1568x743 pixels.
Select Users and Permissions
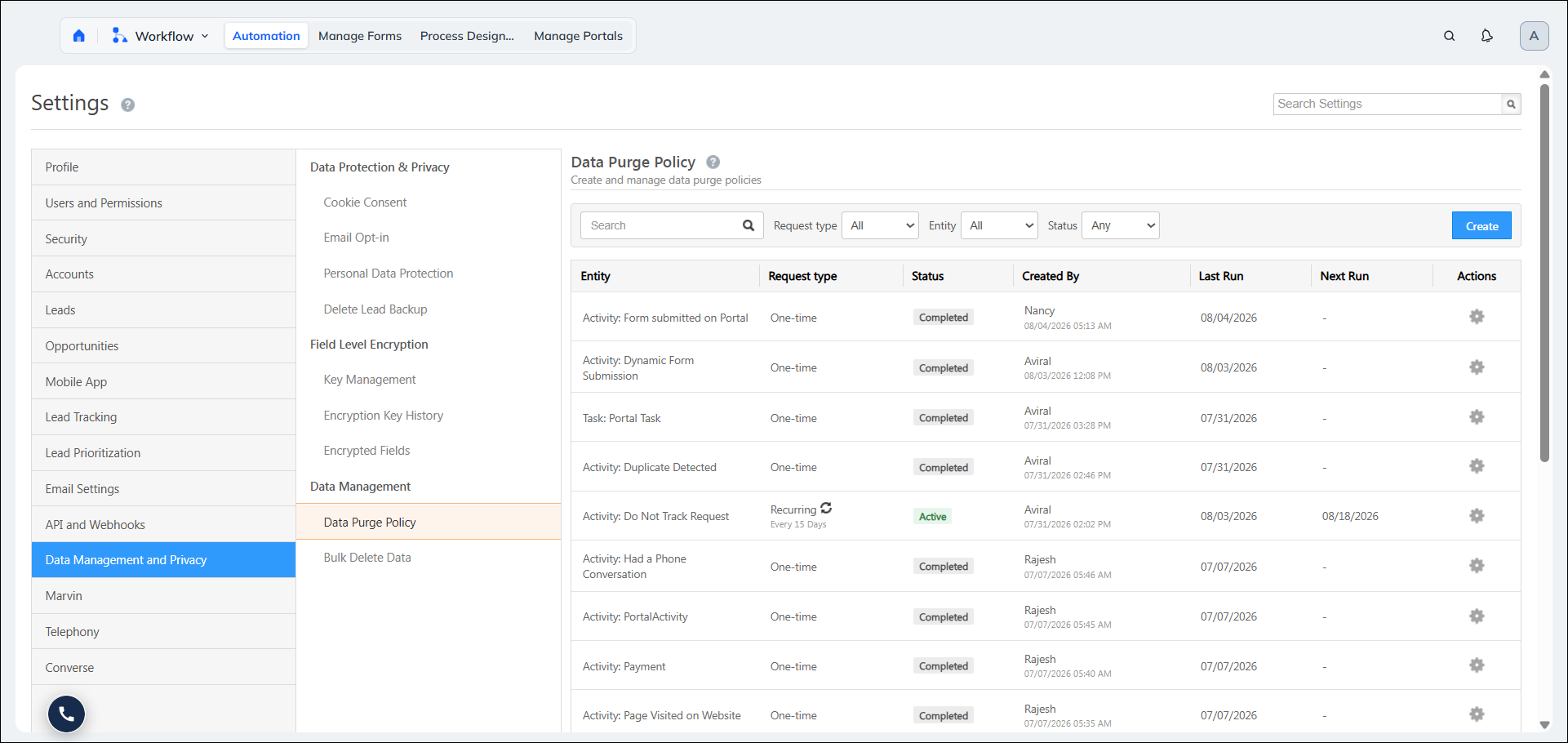pyautogui.click(x=163, y=203)
